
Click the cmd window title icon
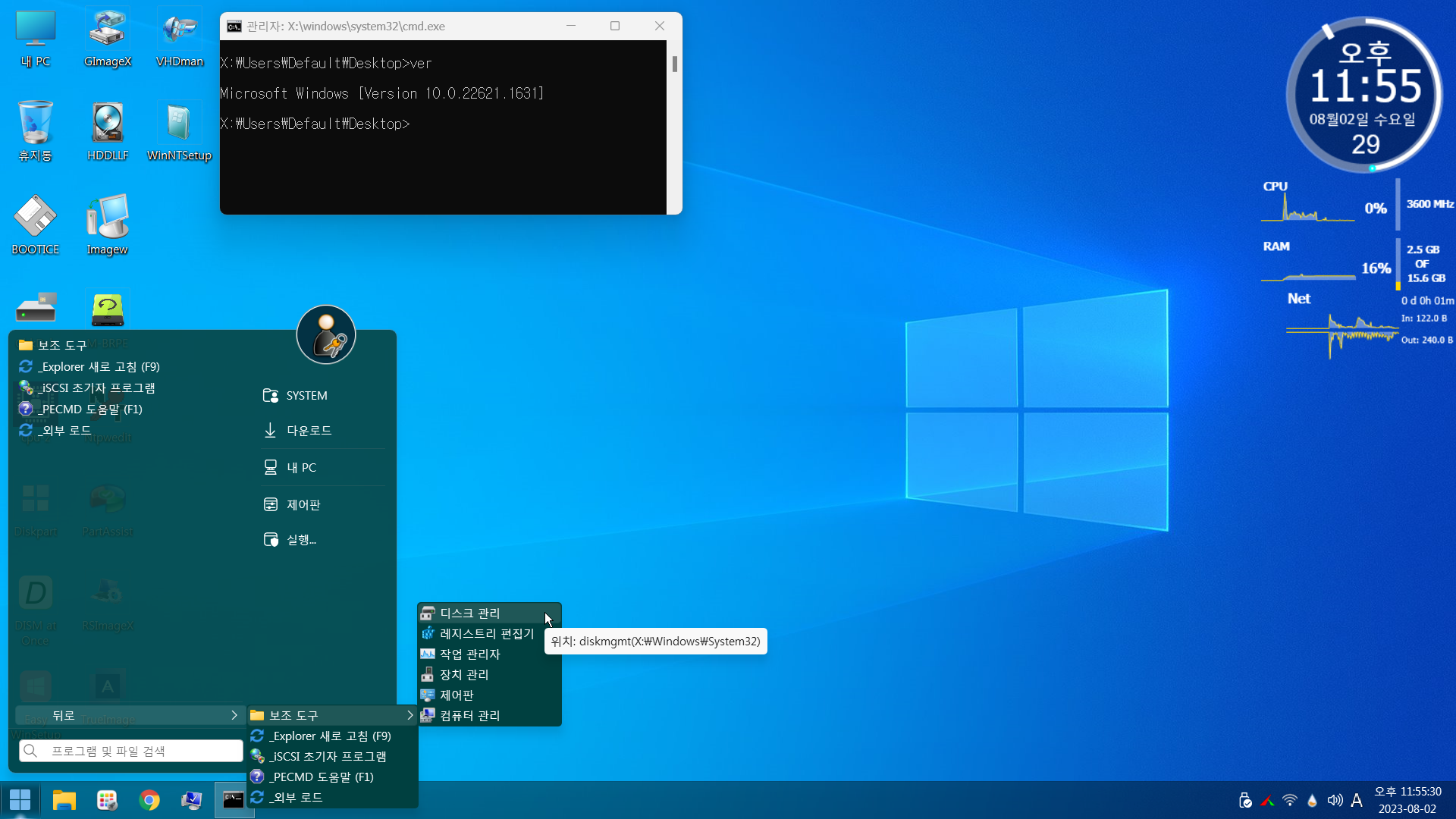pyautogui.click(x=234, y=27)
